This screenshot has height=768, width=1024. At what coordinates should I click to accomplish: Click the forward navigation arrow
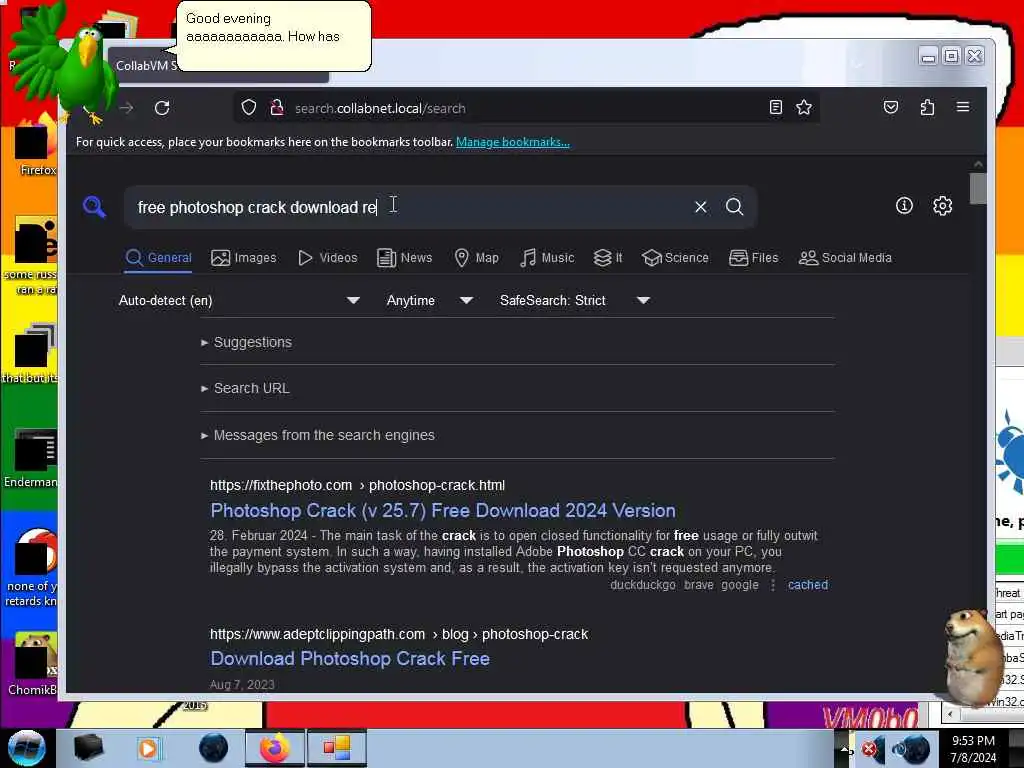pos(126,108)
